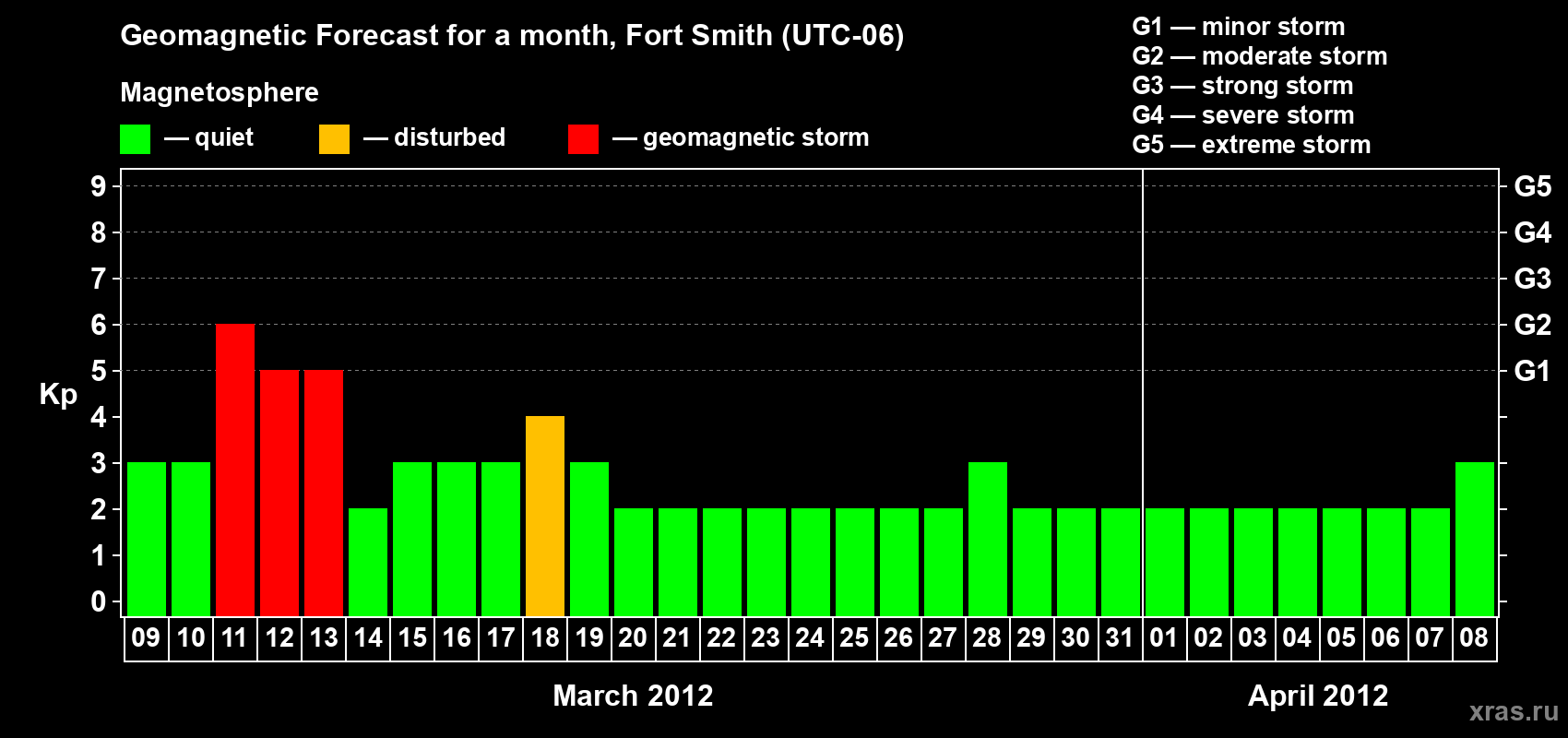Click the 'G3 — strong storm' legend text

click(x=1243, y=86)
